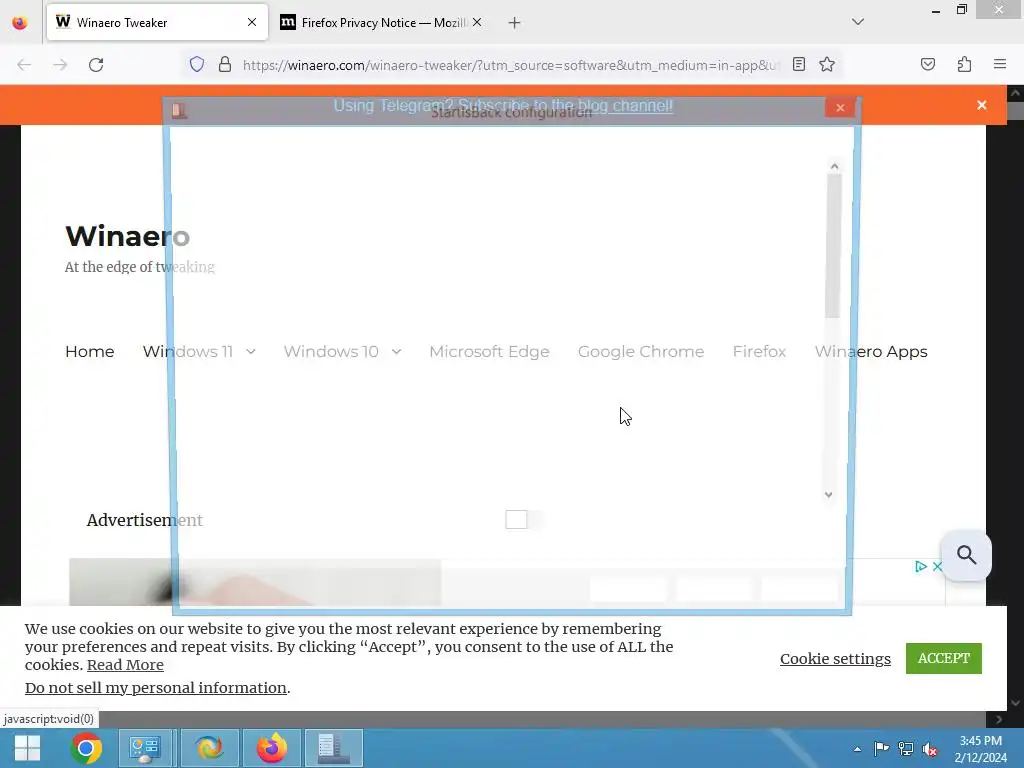The height and width of the screenshot is (768, 1024).
Task: Open the Google Chrome menu item
Action: click(x=641, y=351)
